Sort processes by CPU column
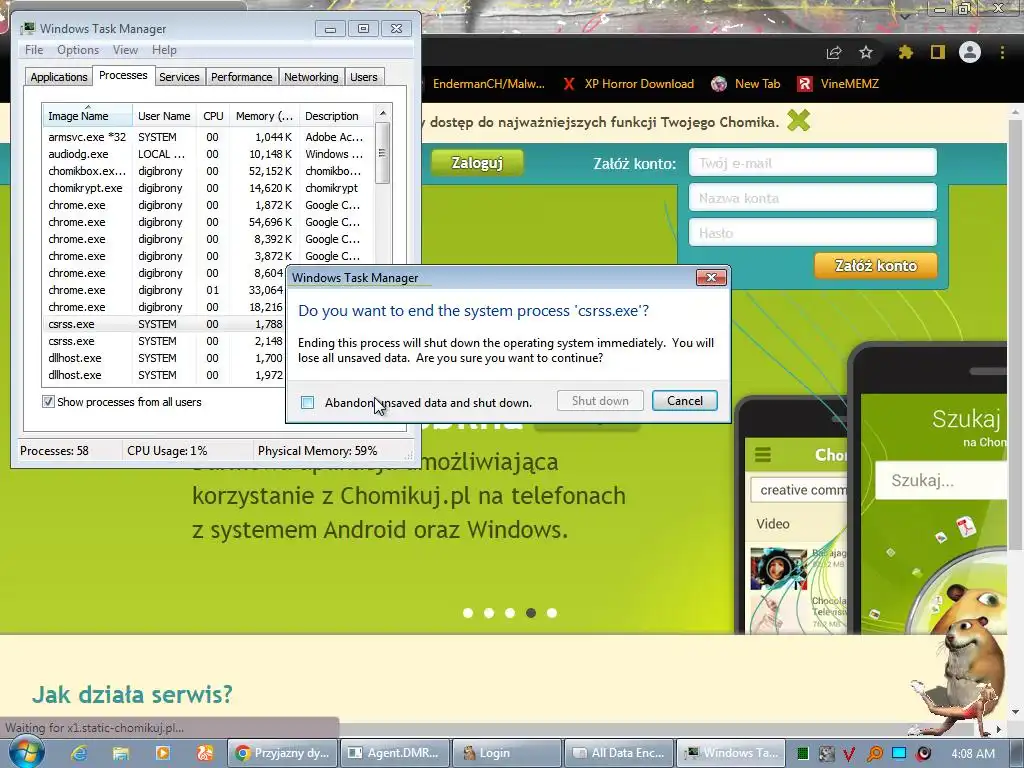This screenshot has width=1024, height=768. [213, 116]
